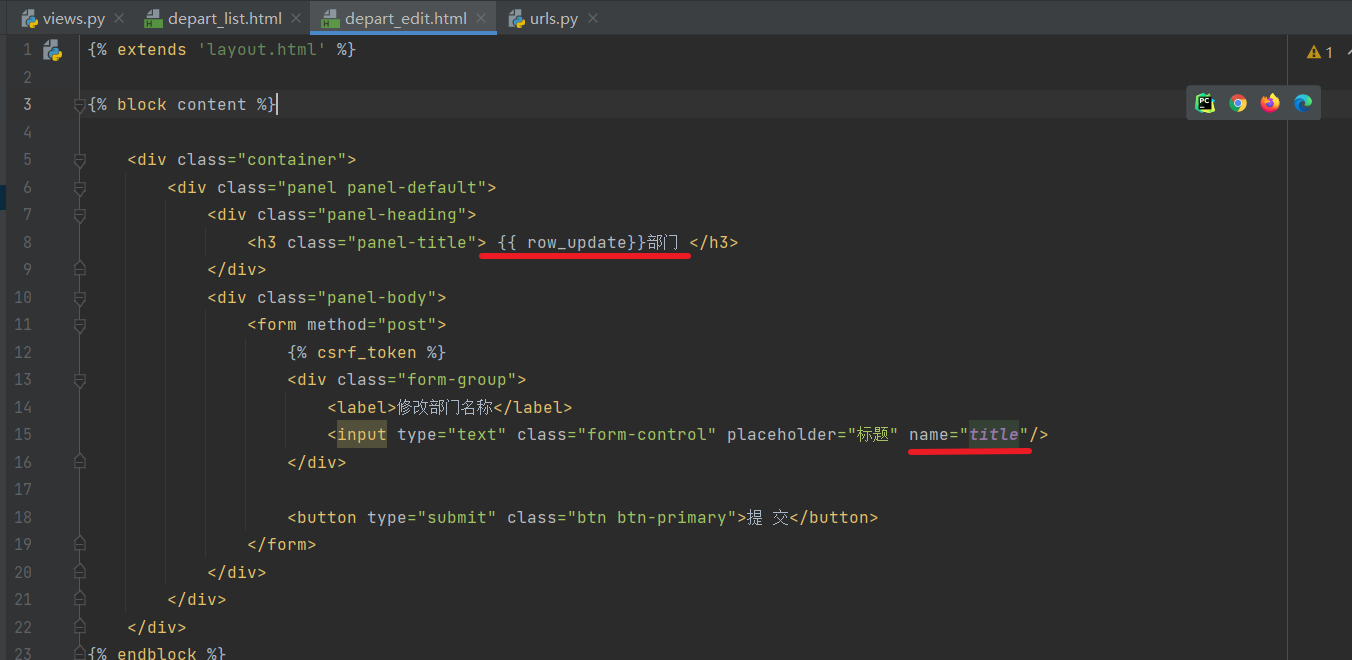Switch to the depart_list.html tab
1352x660 pixels.
(x=225, y=17)
